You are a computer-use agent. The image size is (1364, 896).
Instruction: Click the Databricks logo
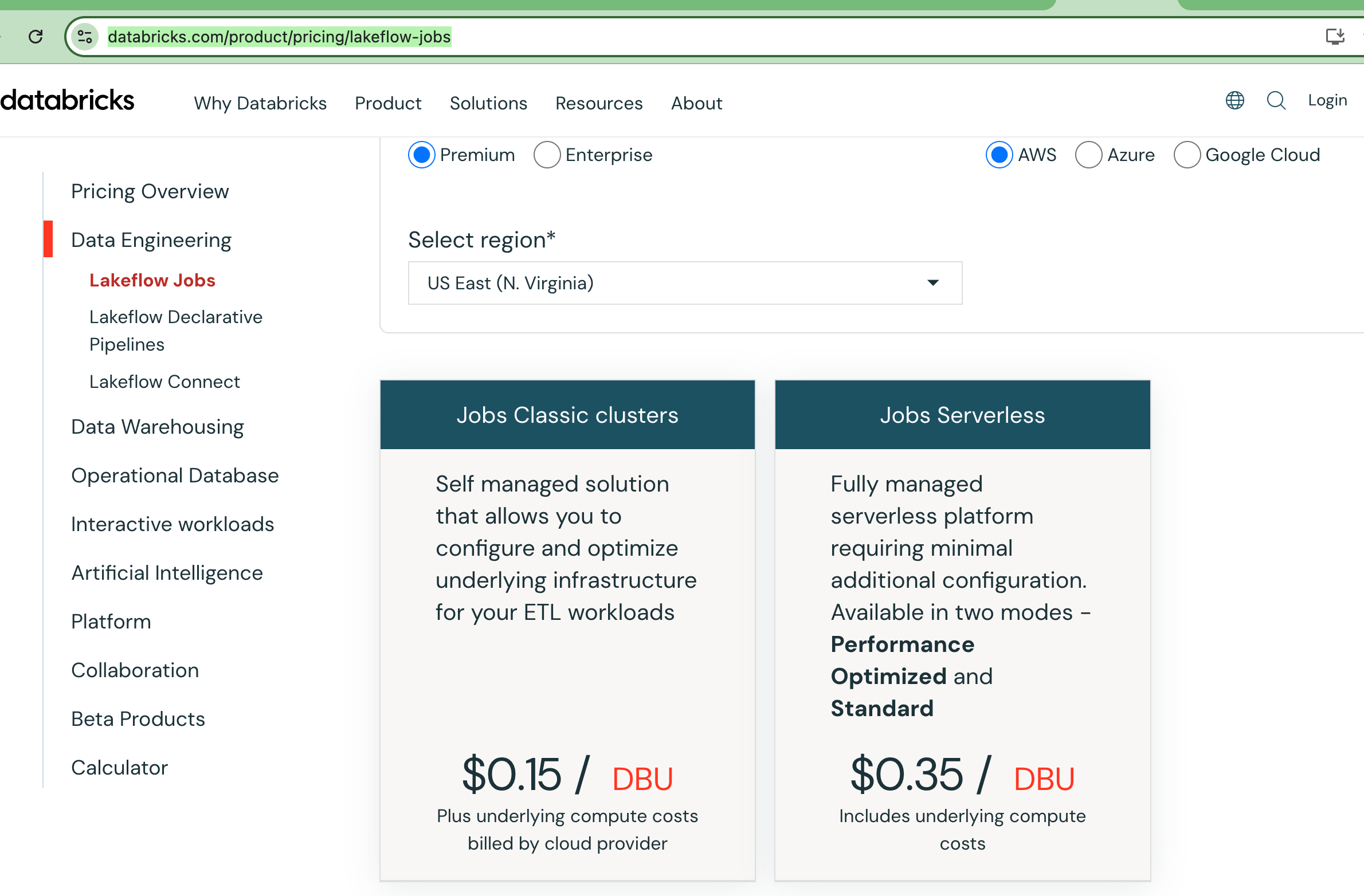68,100
